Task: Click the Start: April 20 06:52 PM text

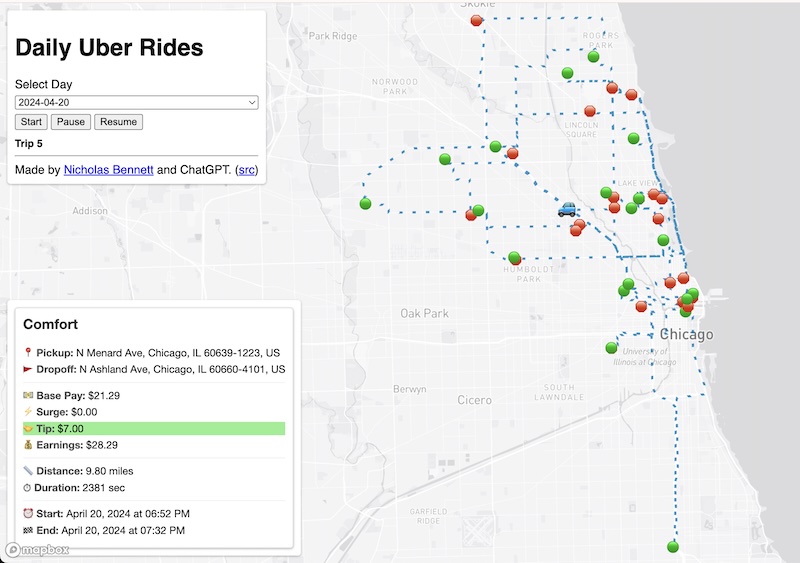Action: click(113, 513)
